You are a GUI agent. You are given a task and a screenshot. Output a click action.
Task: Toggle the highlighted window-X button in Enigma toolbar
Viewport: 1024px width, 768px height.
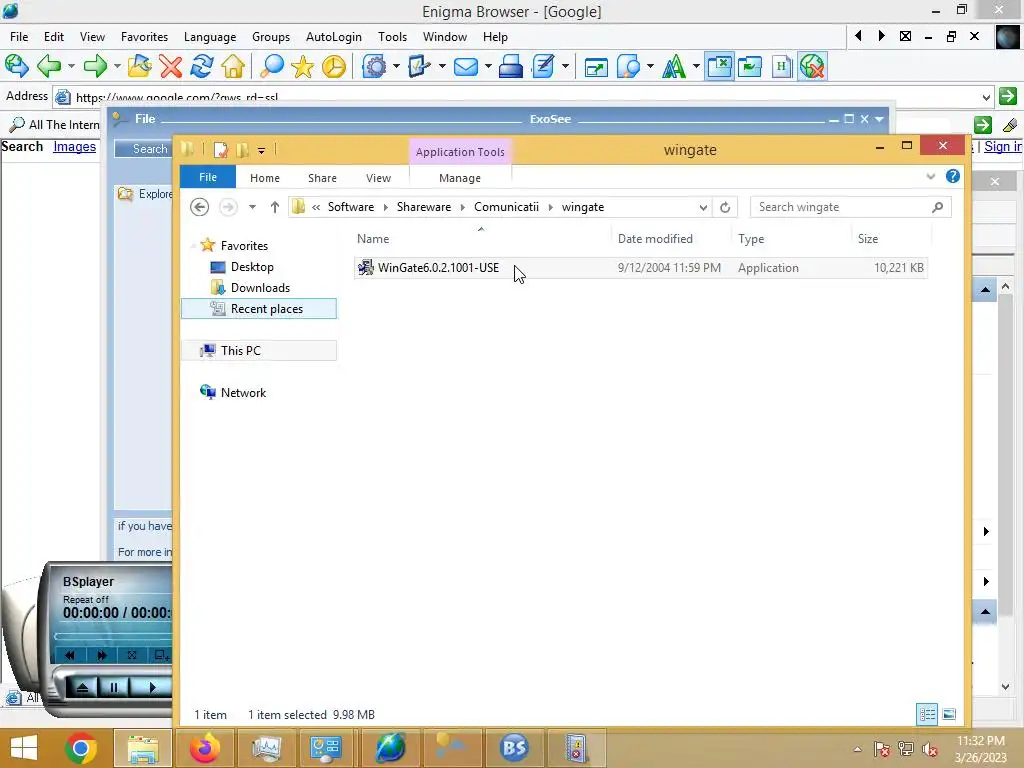coord(719,66)
